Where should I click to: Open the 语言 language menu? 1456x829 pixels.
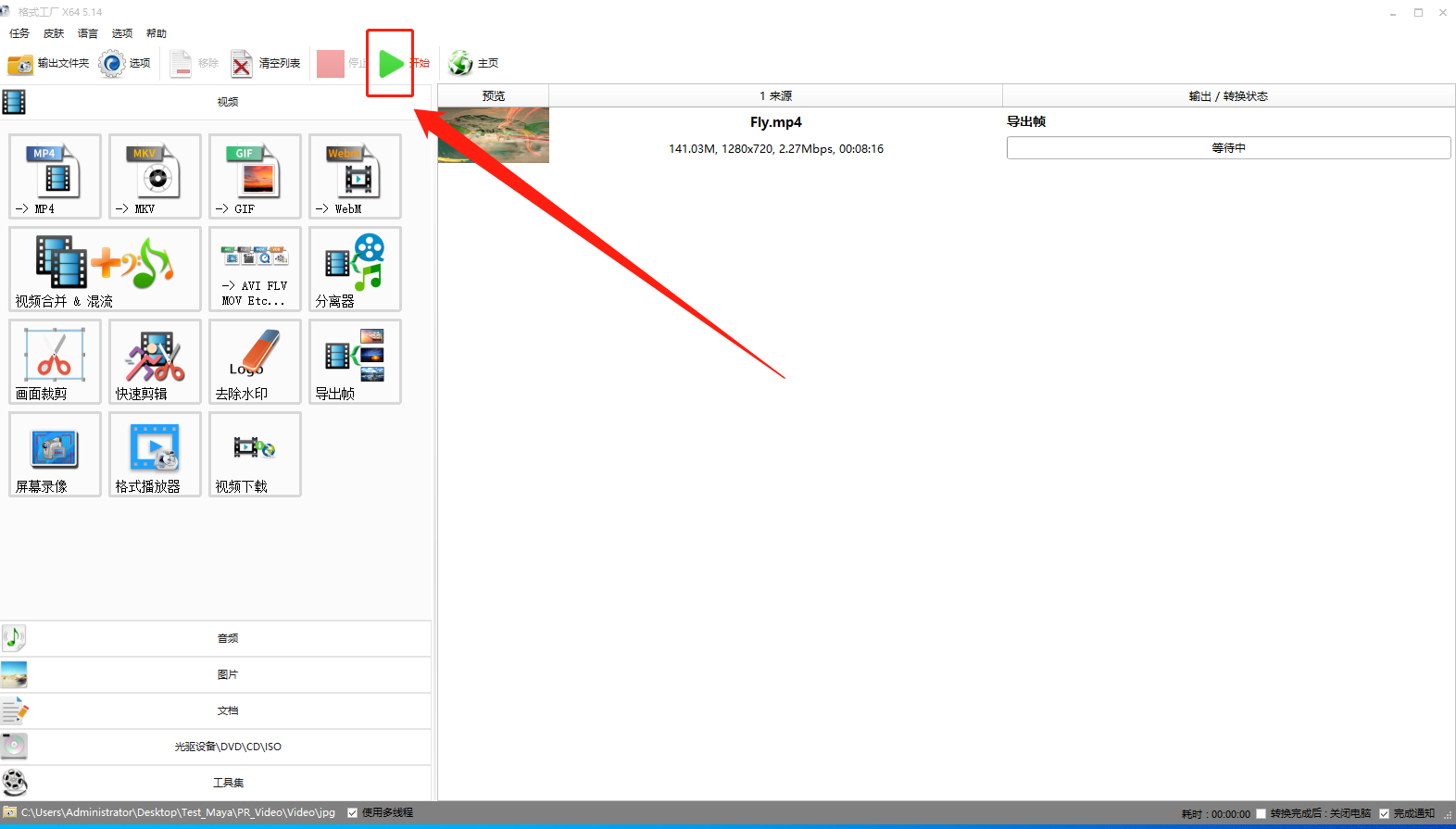pyautogui.click(x=88, y=33)
